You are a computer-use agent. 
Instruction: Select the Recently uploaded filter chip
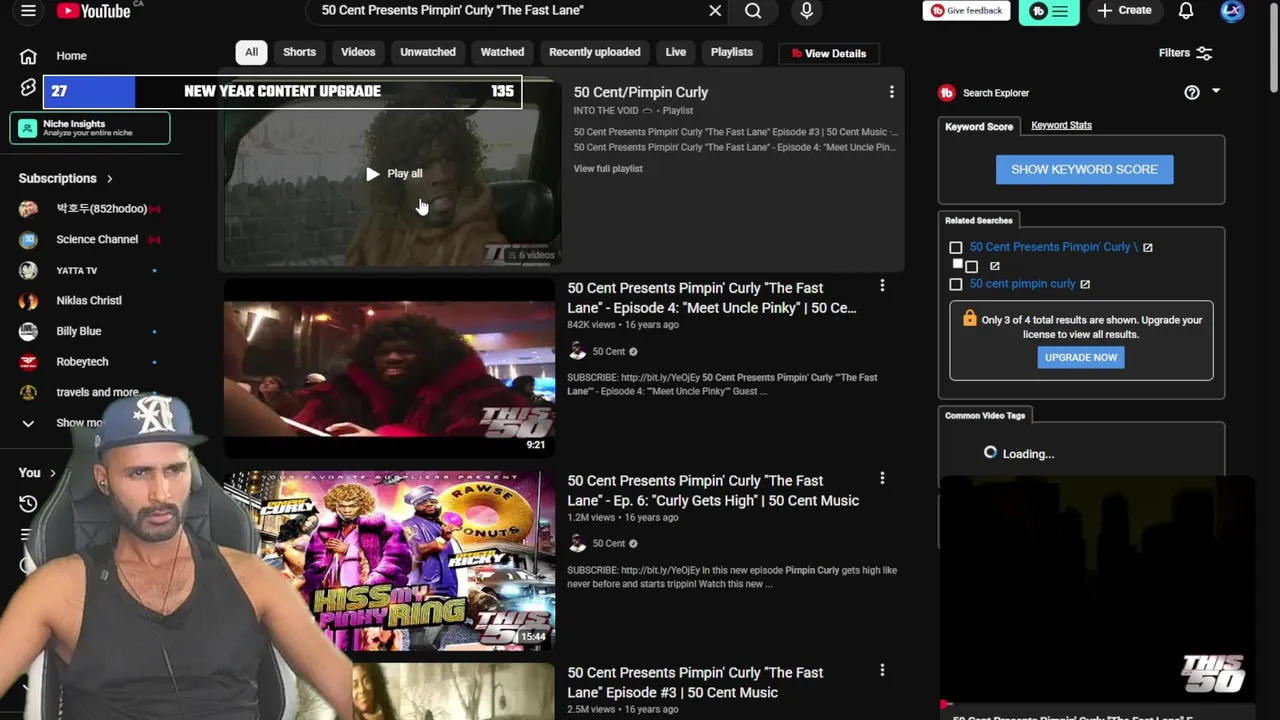(595, 52)
